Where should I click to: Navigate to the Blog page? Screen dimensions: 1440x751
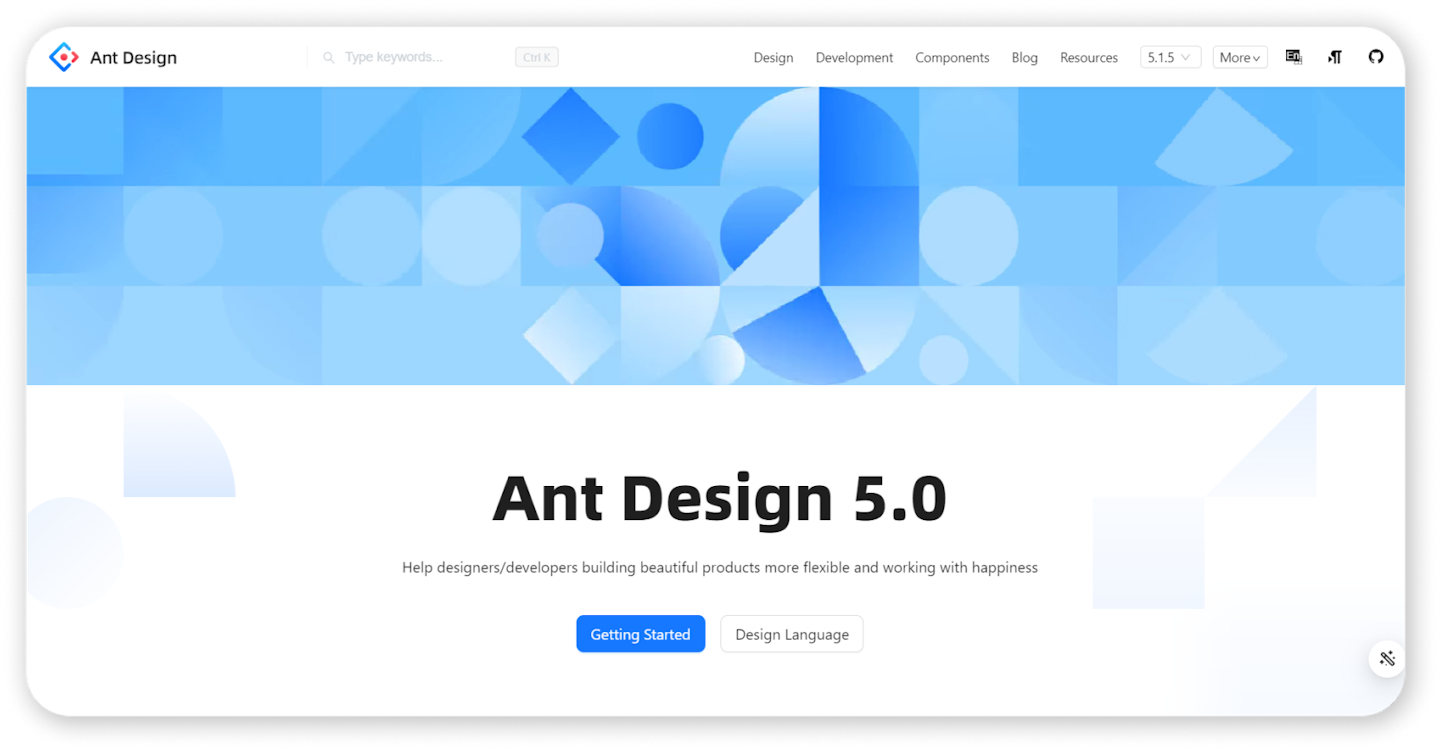click(x=1024, y=58)
